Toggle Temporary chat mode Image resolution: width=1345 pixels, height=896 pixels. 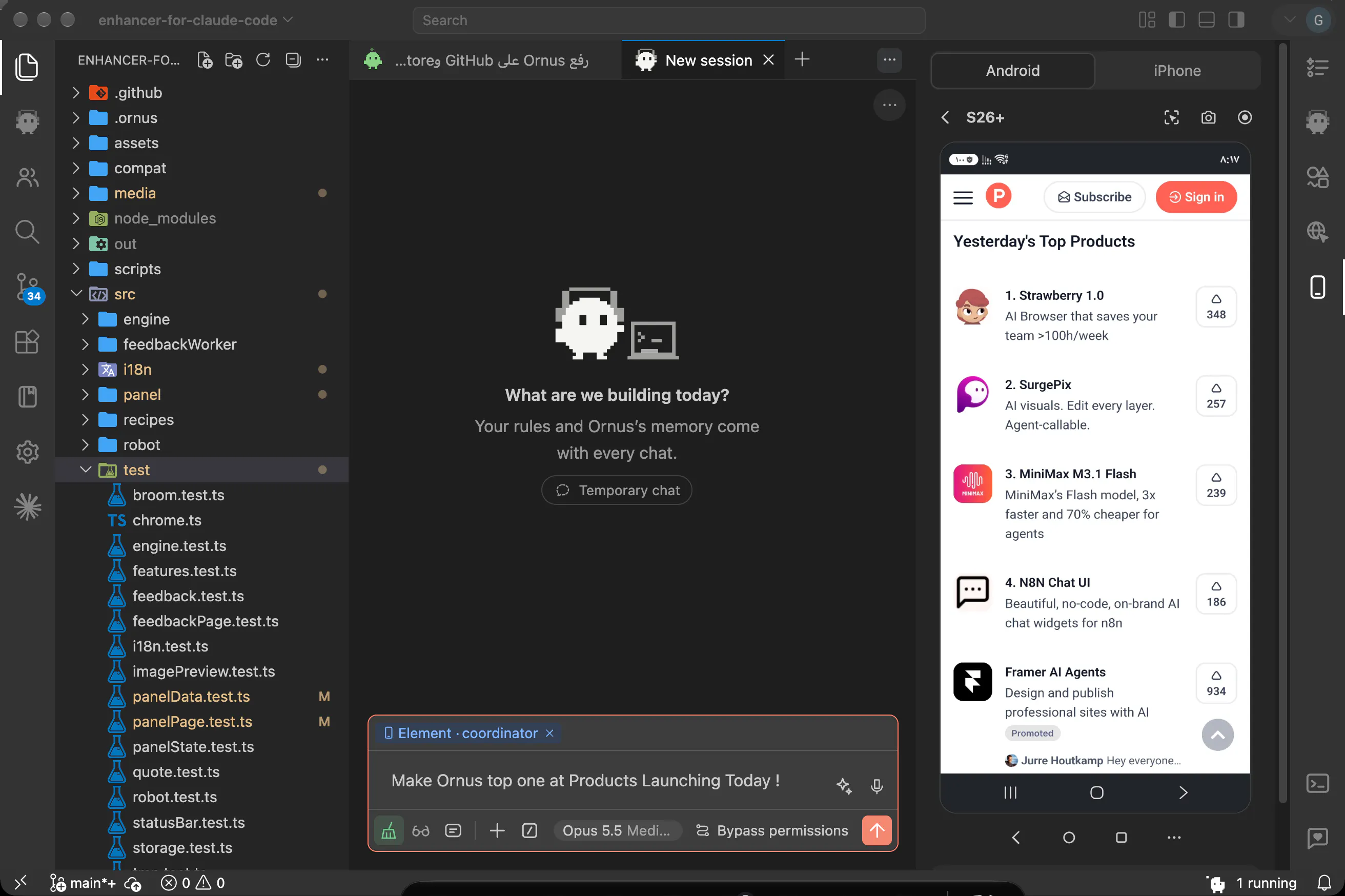617,490
